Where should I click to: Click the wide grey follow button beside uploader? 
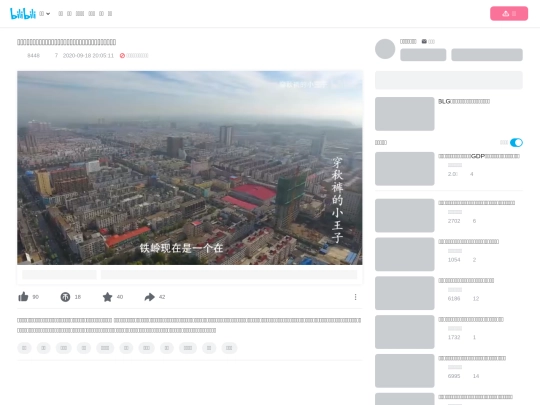pyautogui.click(x=487, y=55)
